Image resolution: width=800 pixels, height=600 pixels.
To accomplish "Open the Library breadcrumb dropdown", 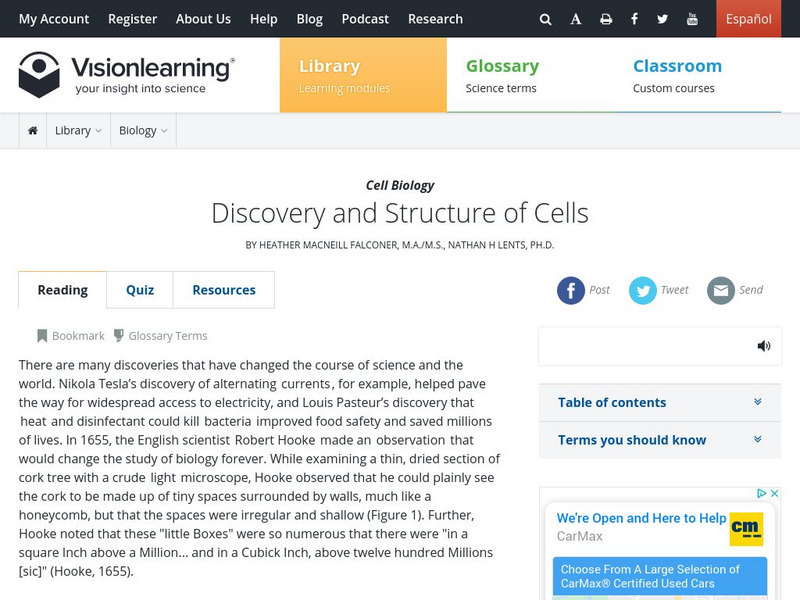I will pos(78,131).
